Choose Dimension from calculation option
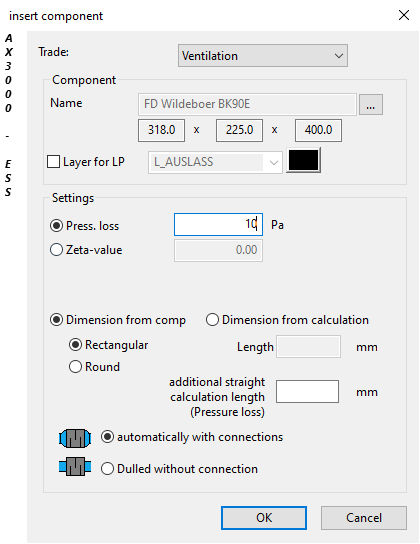 [212, 320]
